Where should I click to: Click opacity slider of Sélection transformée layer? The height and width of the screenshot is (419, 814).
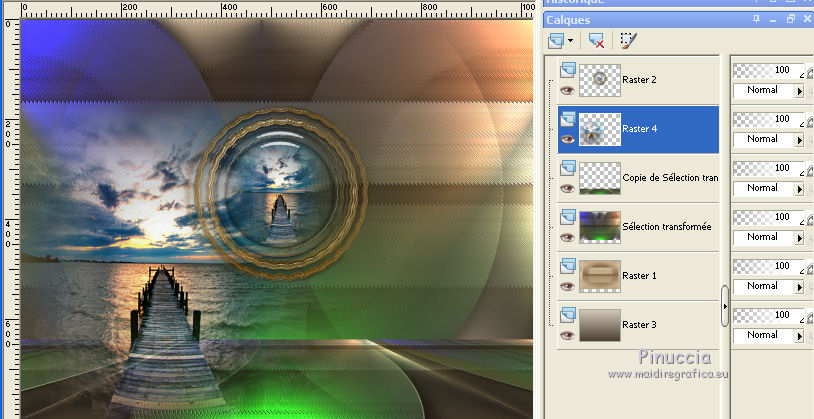pos(768,217)
